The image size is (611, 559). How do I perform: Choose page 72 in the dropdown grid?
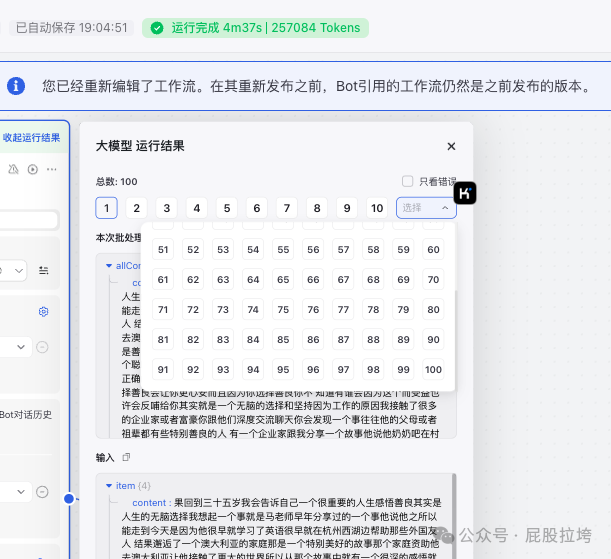[x=193, y=309]
